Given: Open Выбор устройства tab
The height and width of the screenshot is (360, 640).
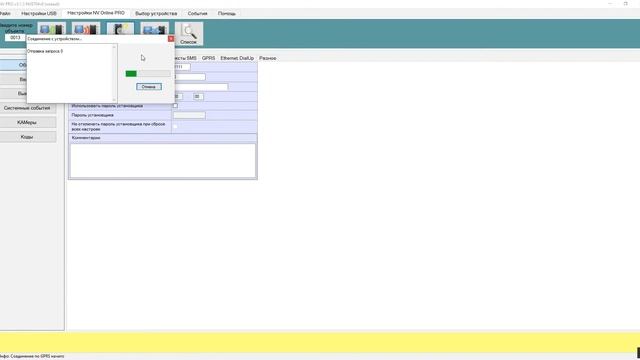Looking at the screenshot, I should tap(156, 13).
